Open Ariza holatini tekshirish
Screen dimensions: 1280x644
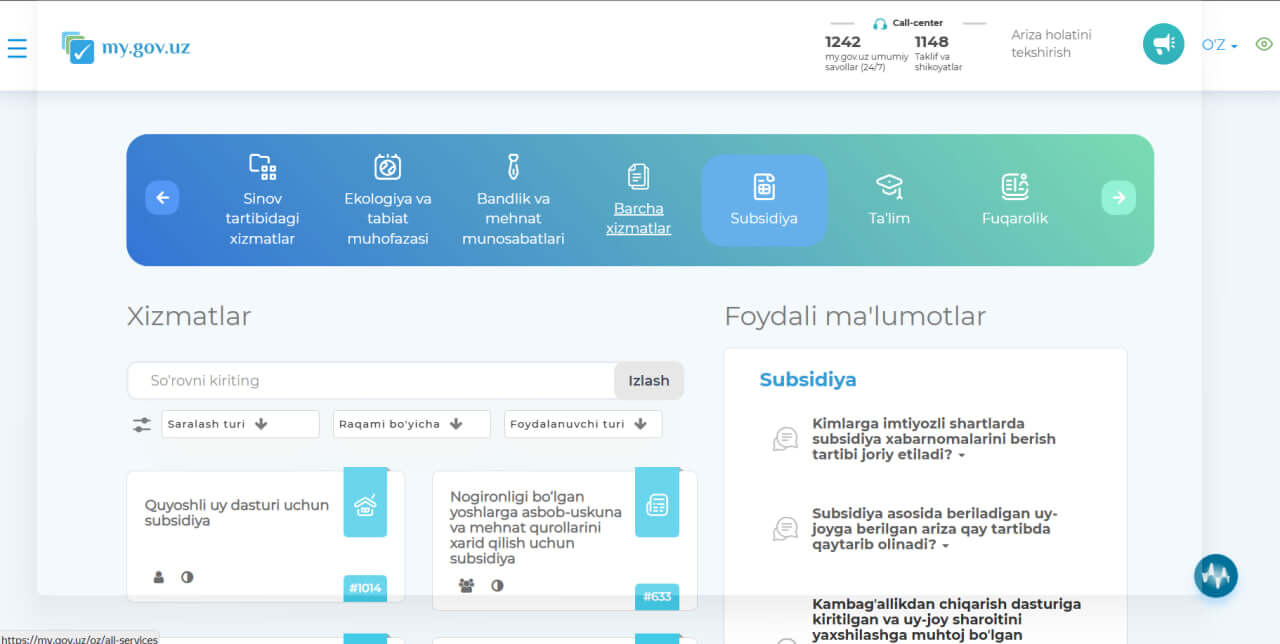tap(1051, 43)
